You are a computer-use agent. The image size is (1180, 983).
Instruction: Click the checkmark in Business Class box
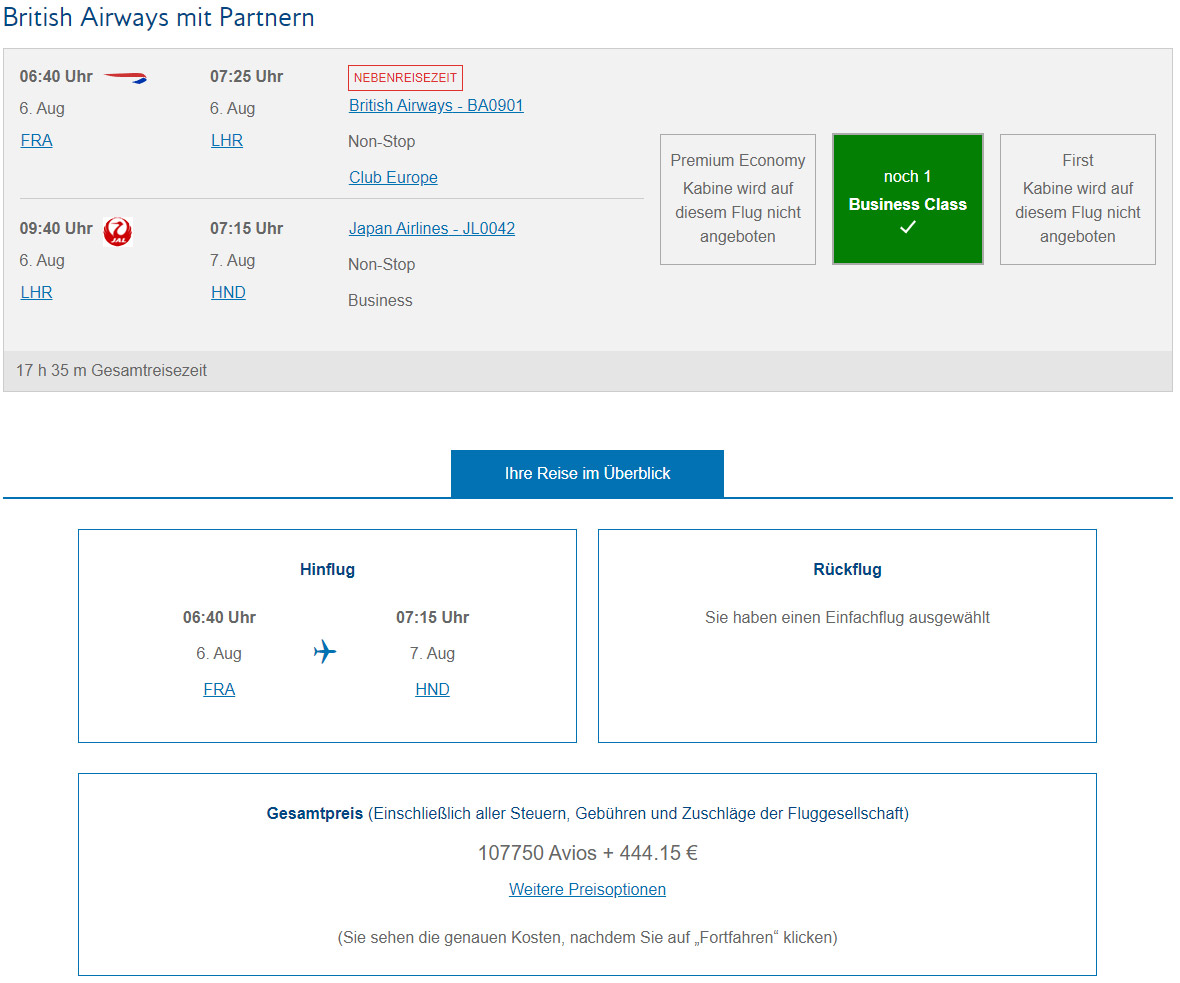tap(908, 227)
